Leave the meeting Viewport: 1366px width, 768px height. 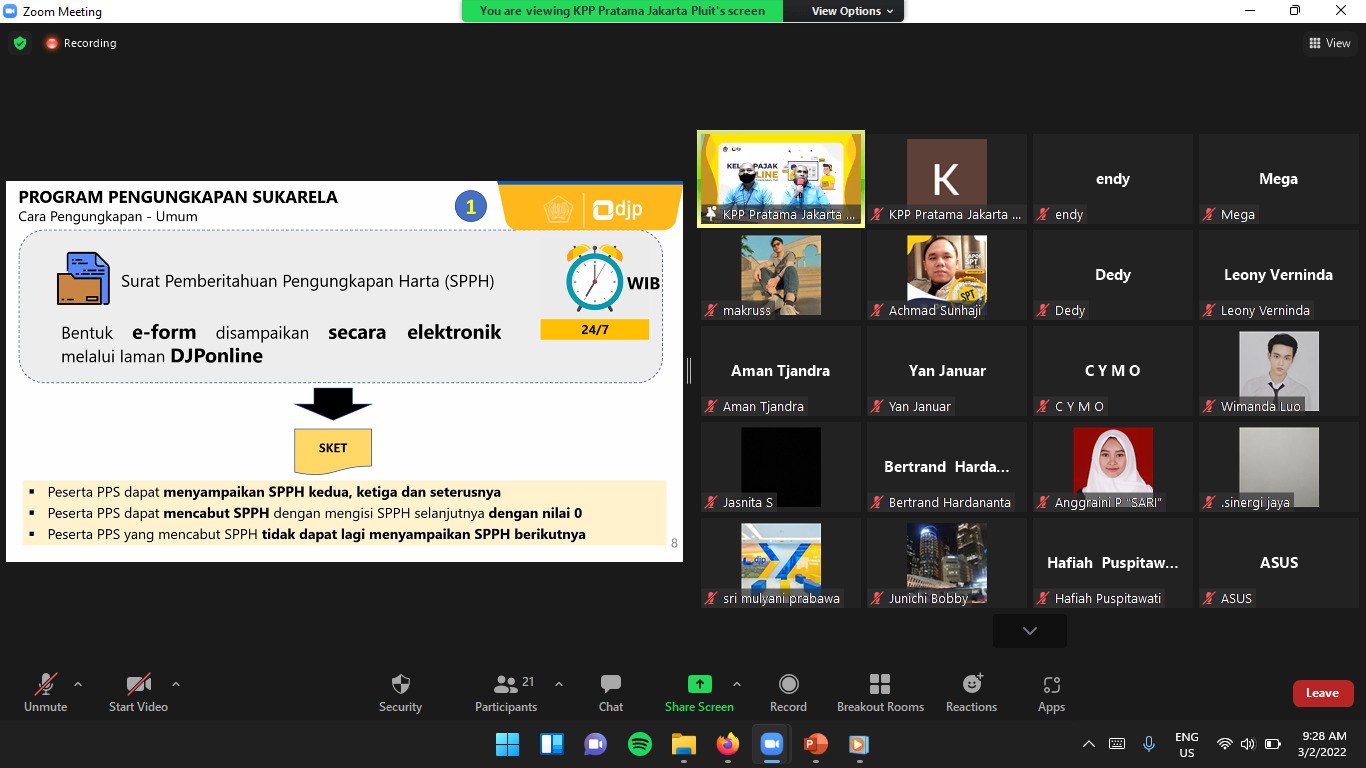[1322, 693]
